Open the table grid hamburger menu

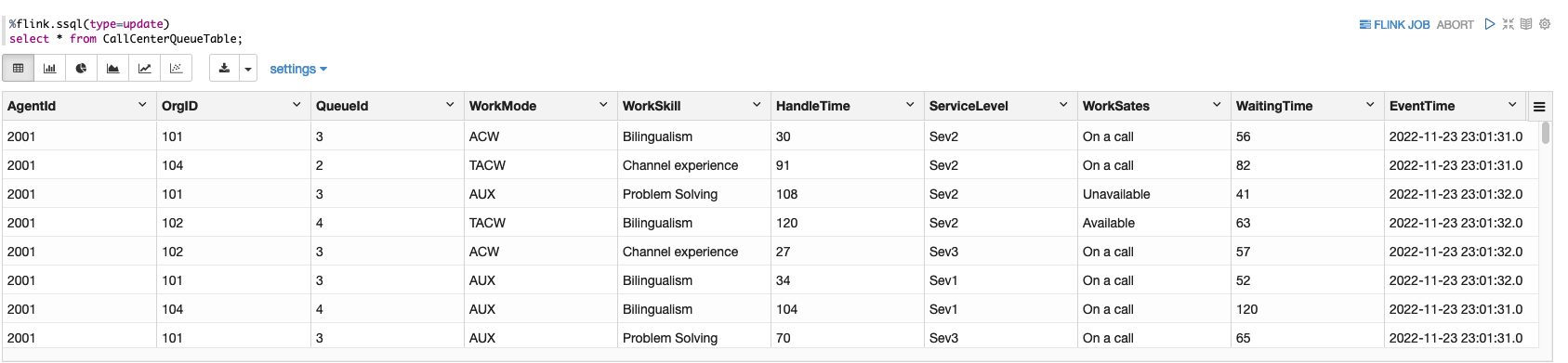click(x=1539, y=107)
